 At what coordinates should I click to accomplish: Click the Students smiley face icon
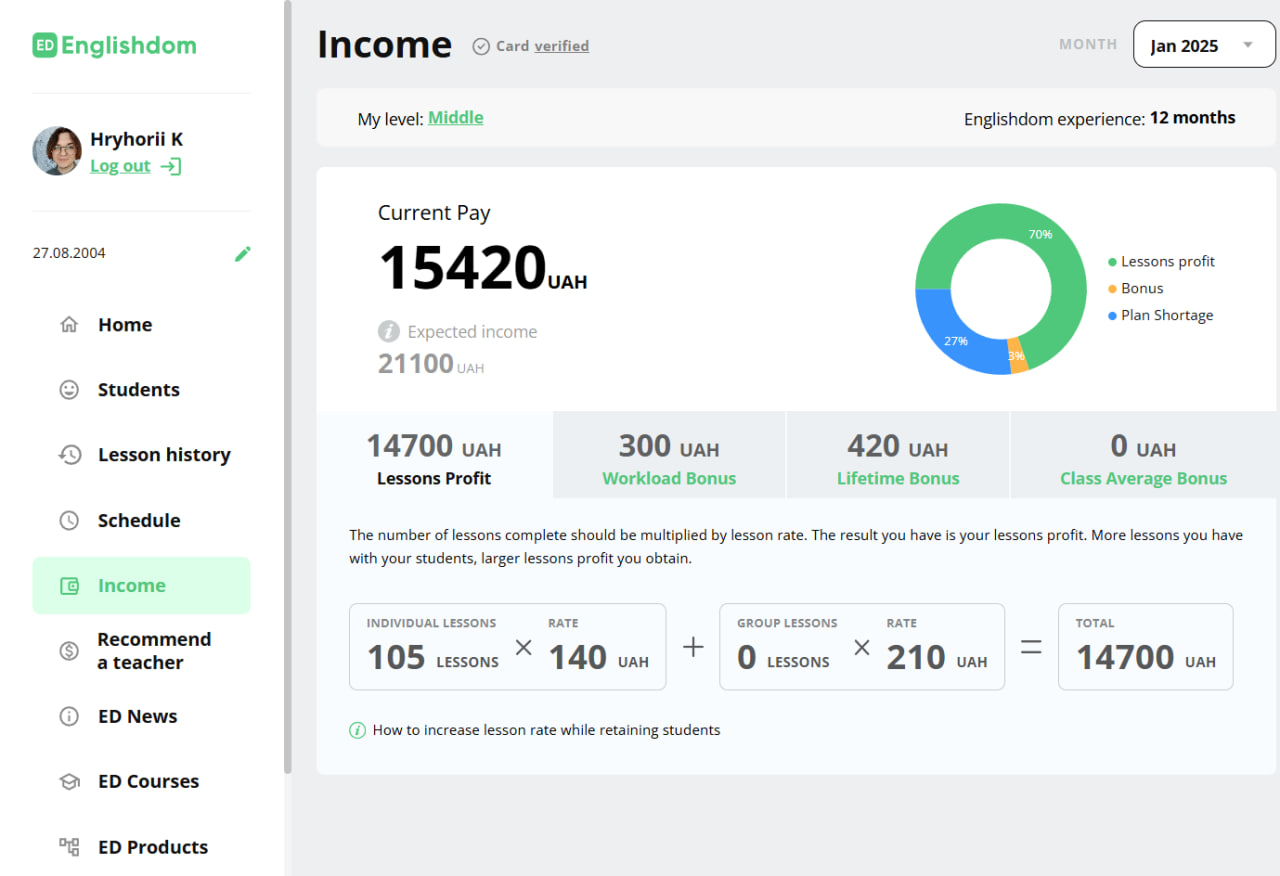(69, 390)
